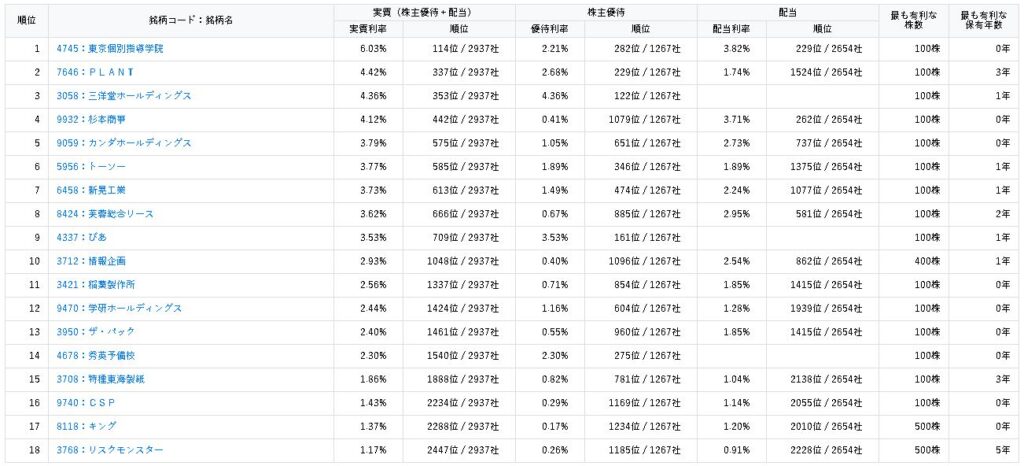1024x466 pixels.
Task: Open the 7646:PLANT stock link
Action: tap(95, 72)
